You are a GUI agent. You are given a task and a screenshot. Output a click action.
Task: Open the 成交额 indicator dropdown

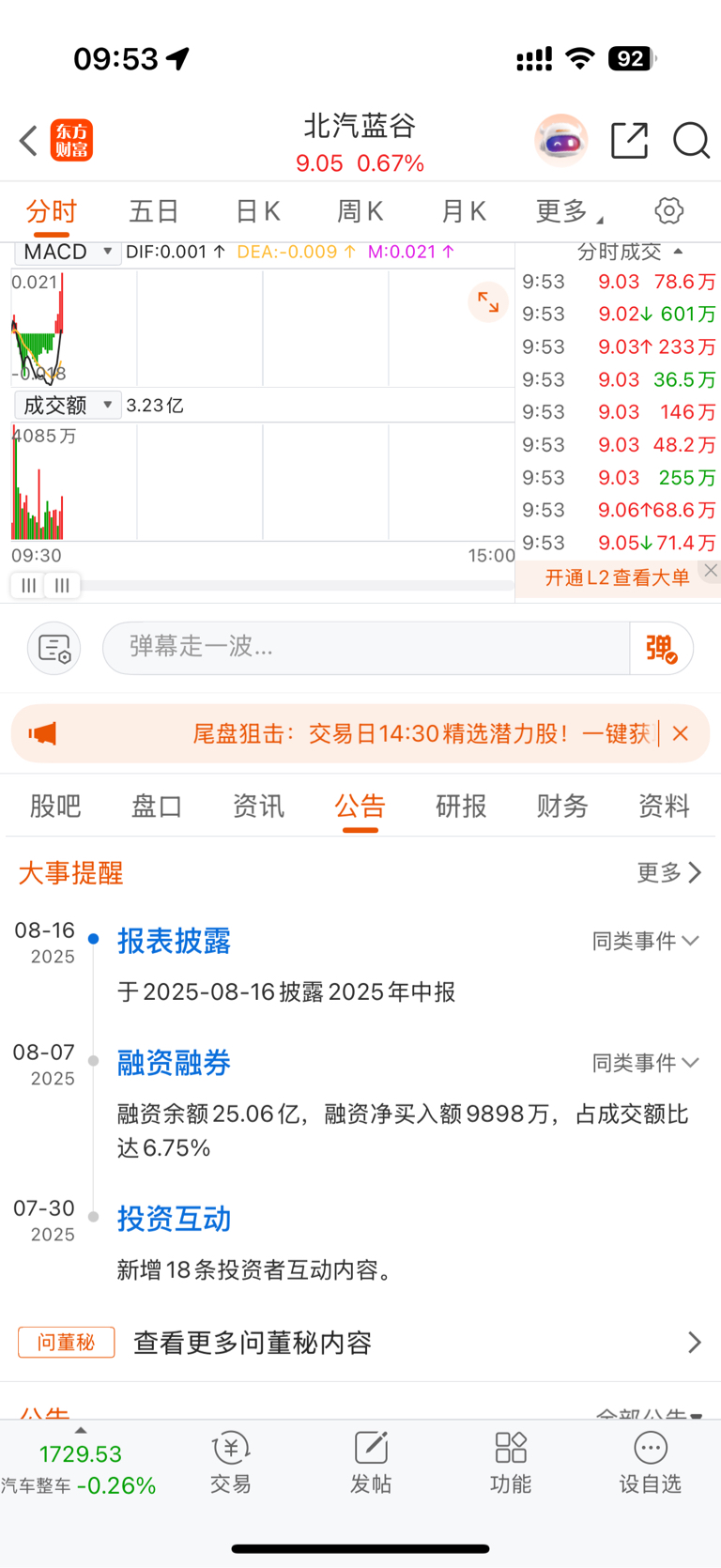(68, 405)
